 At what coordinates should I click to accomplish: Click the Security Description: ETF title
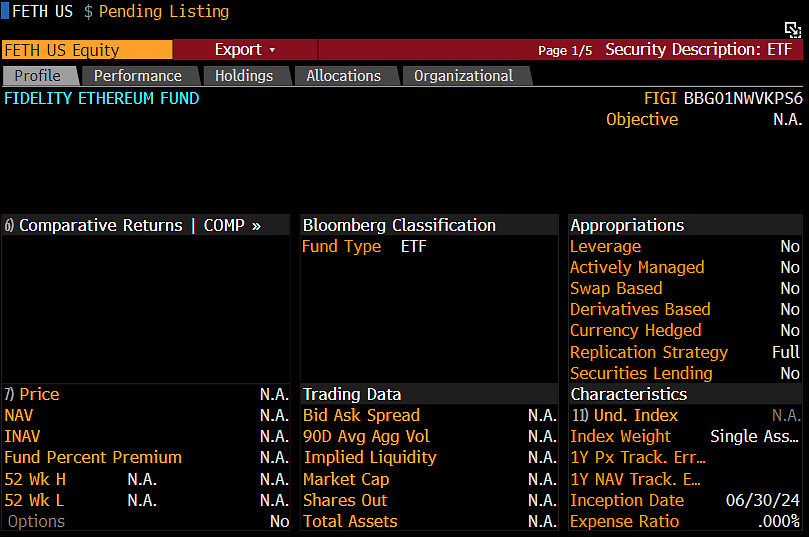(699, 50)
